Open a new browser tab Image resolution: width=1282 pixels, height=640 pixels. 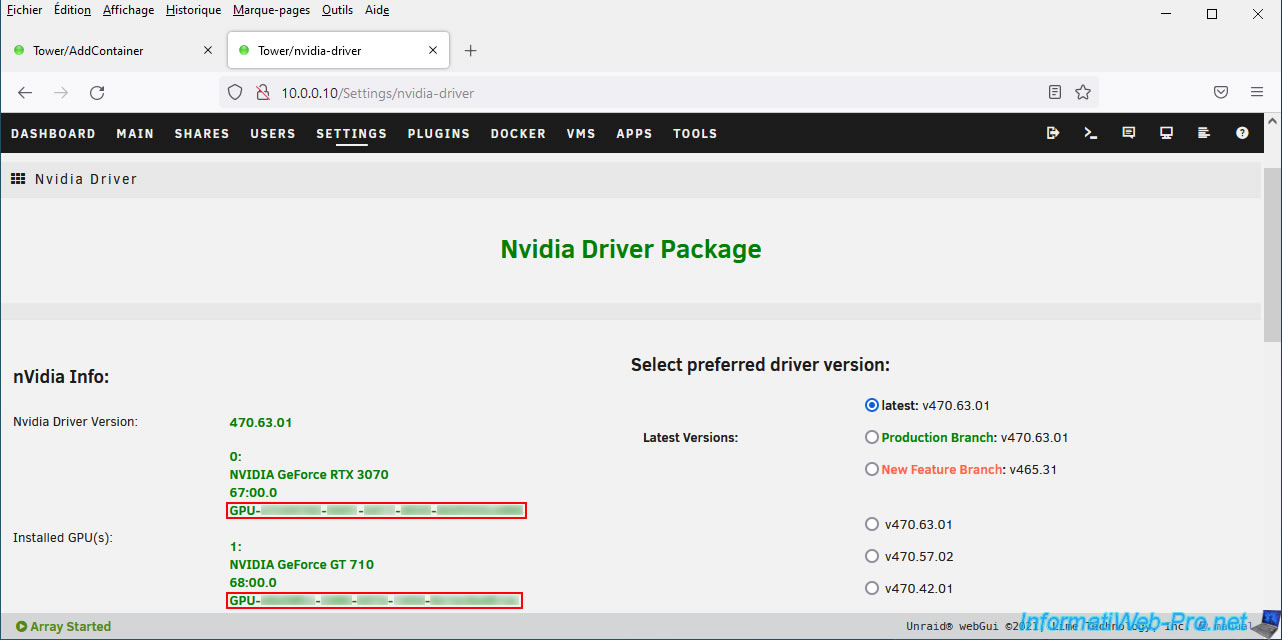pos(471,51)
